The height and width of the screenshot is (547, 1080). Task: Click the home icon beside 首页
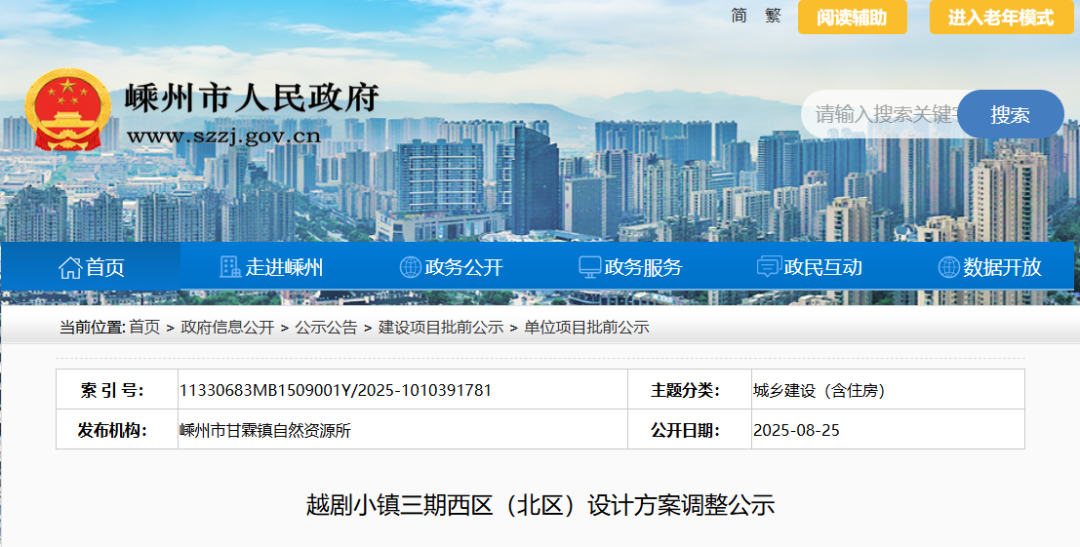tap(70, 267)
